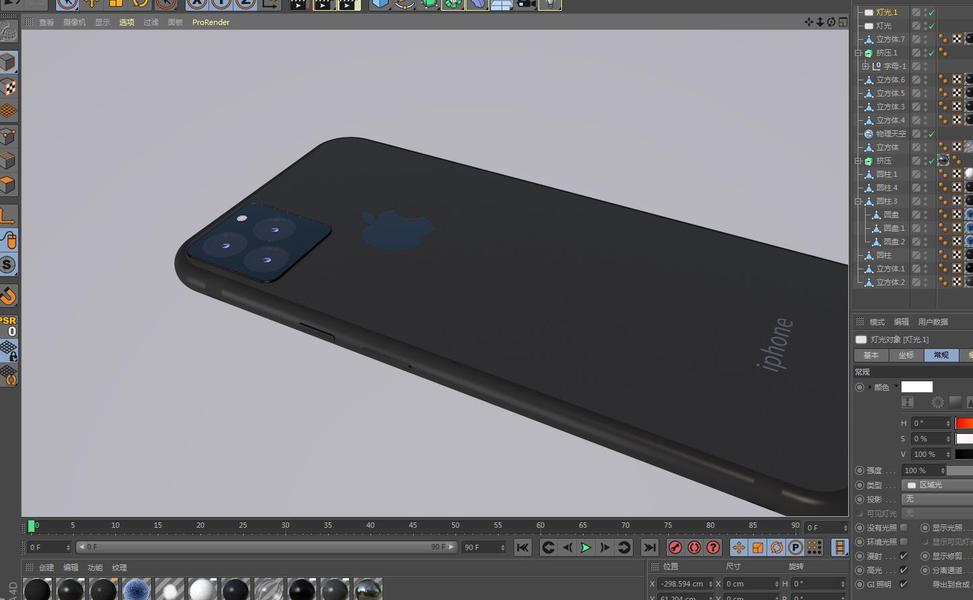Toggle the 高光 checkbox

[x=904, y=570]
